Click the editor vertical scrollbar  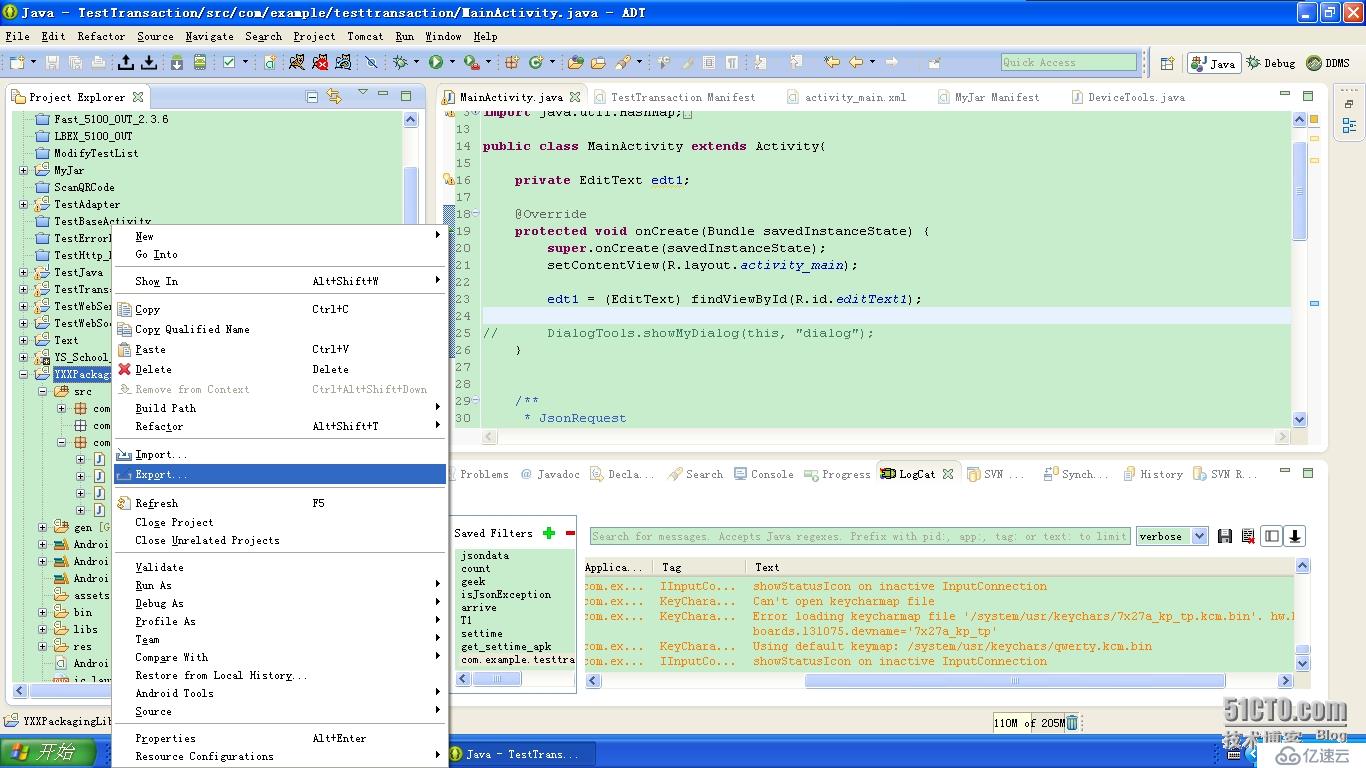click(1300, 269)
